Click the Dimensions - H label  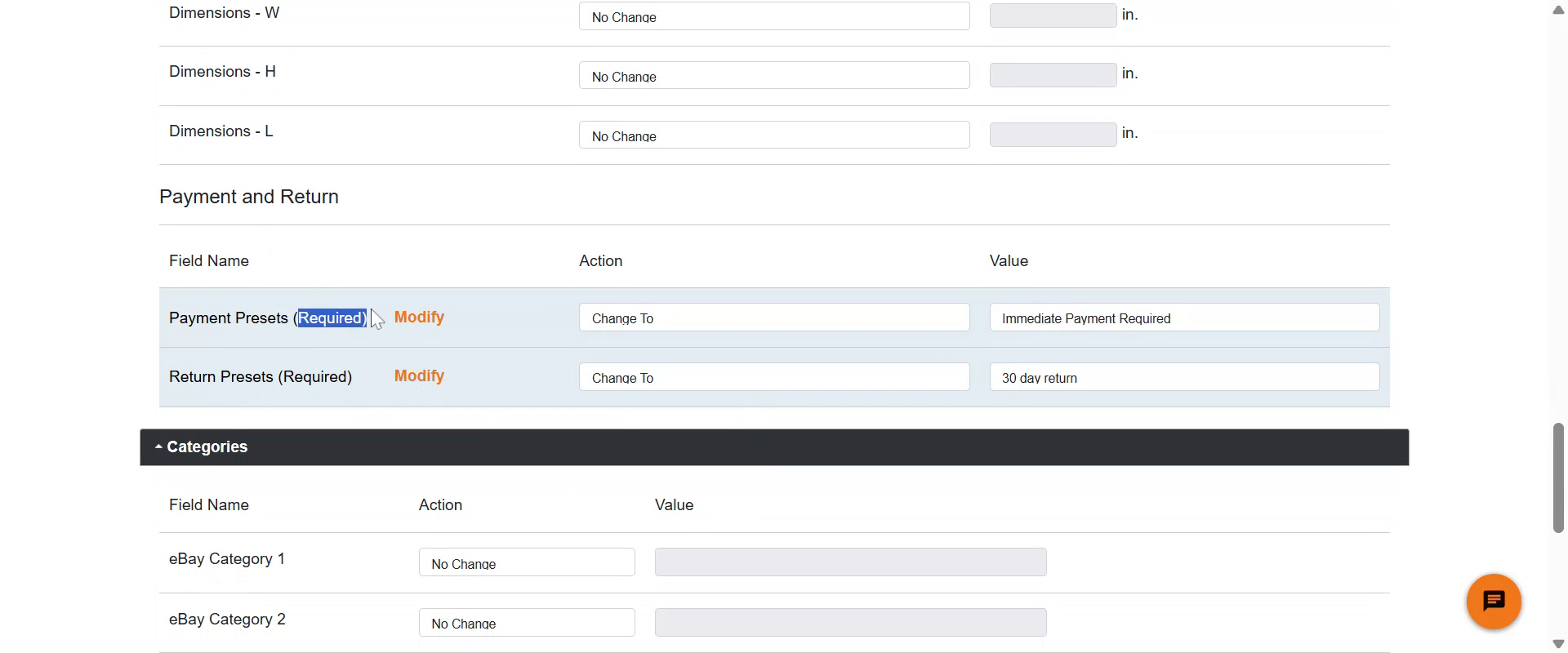coord(222,72)
